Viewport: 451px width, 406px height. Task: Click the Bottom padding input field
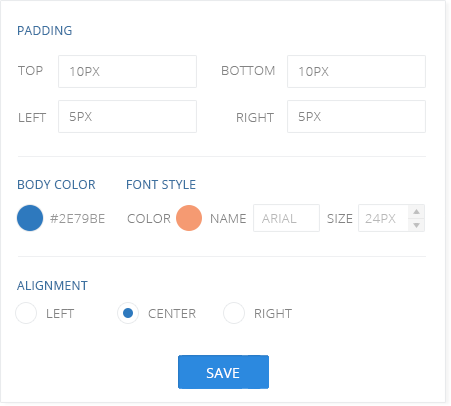pyautogui.click(x=356, y=72)
